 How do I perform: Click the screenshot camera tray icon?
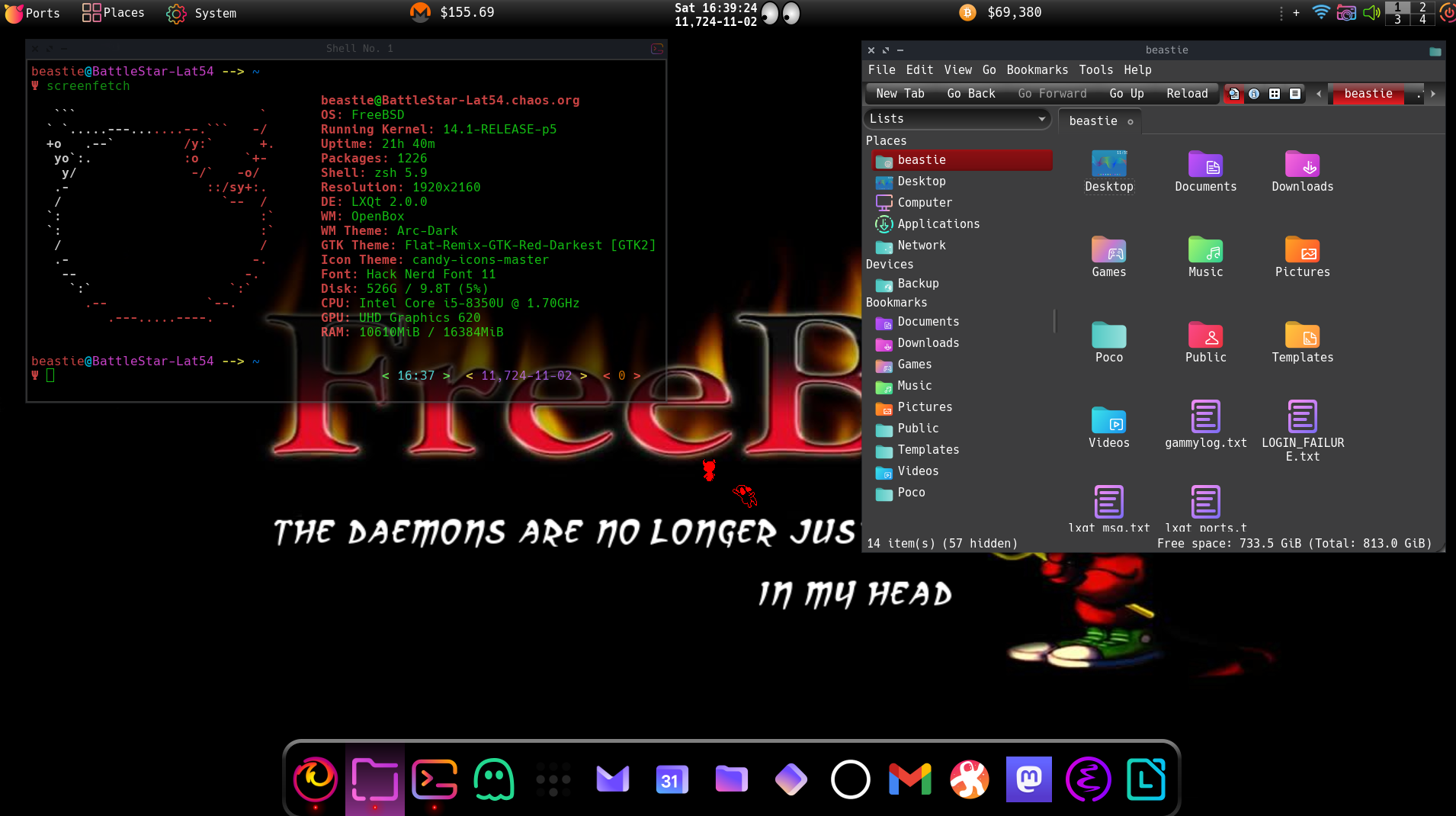pos(1346,12)
